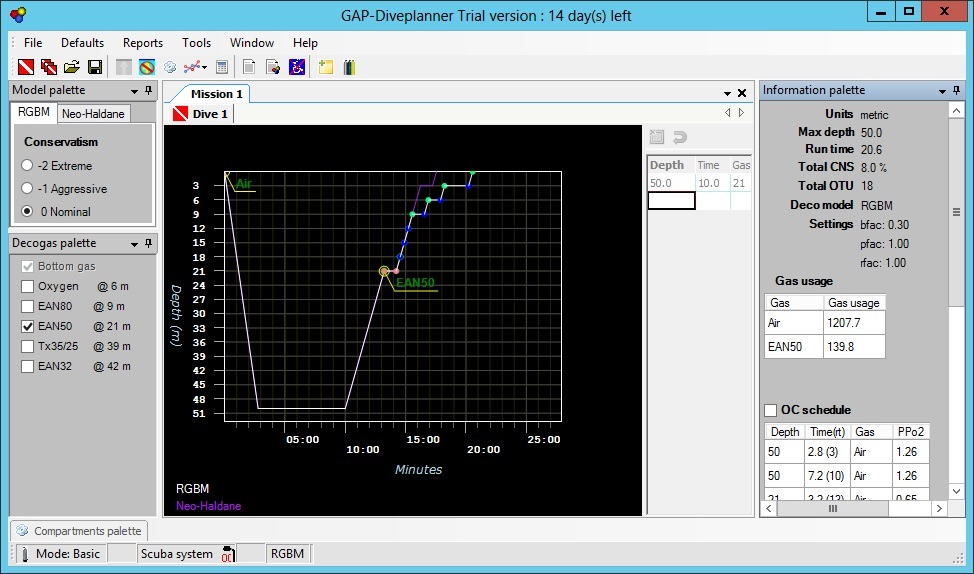Open the Reports menu
The image size is (974, 574).
coord(143,43)
